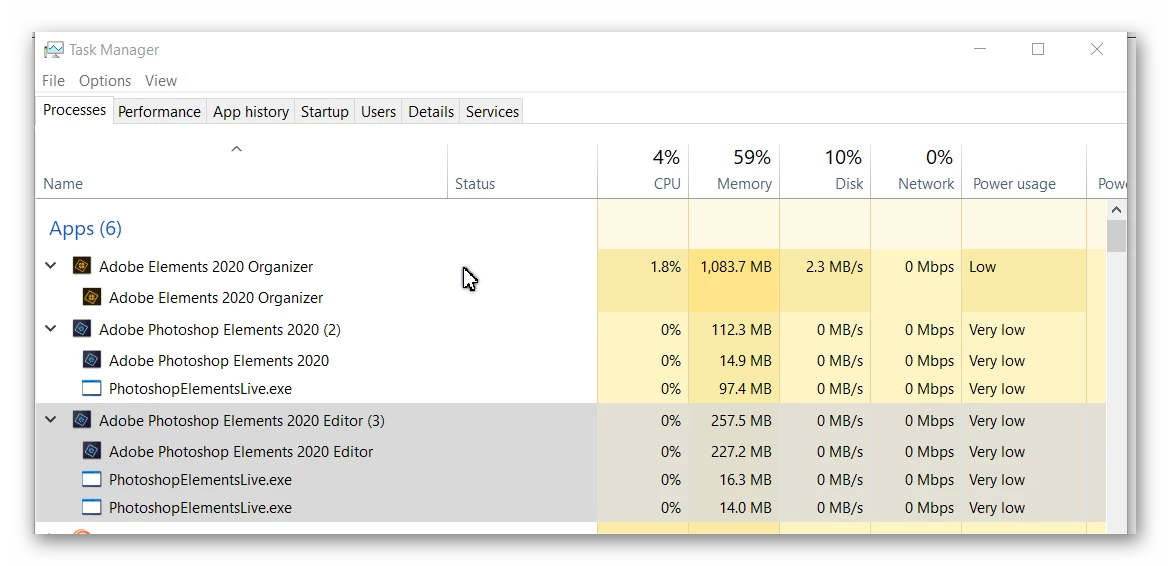Image resolution: width=1168 pixels, height=566 pixels.
Task: Collapse the Adobe Photoshop Elements 2020 (2) group
Action: (x=51, y=328)
